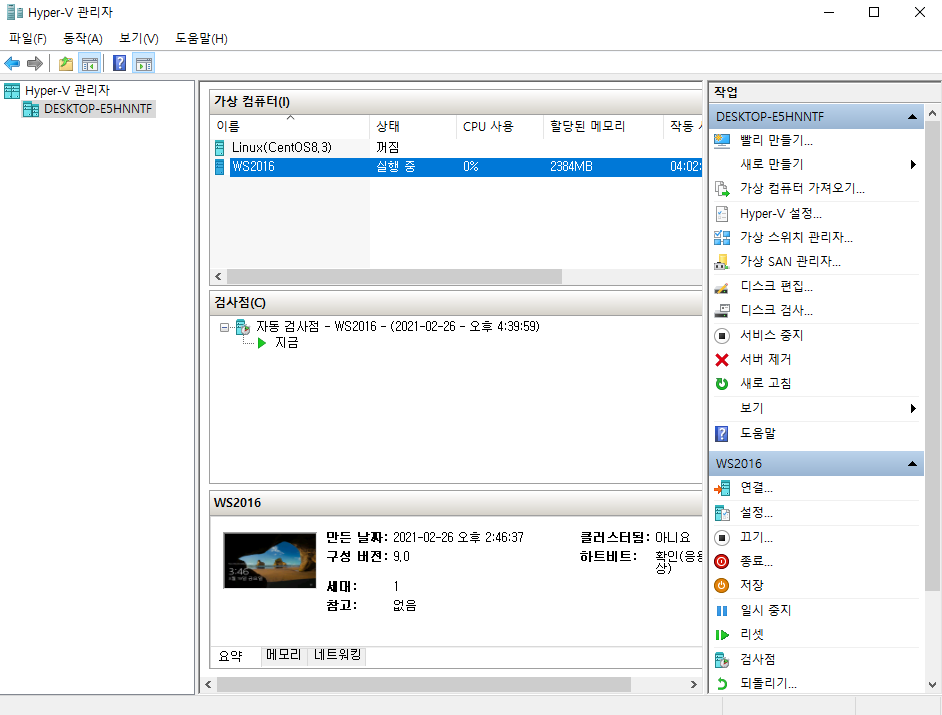Image resolution: width=942 pixels, height=715 pixels.
Task: Click the 연결... action text
Action: click(756, 488)
